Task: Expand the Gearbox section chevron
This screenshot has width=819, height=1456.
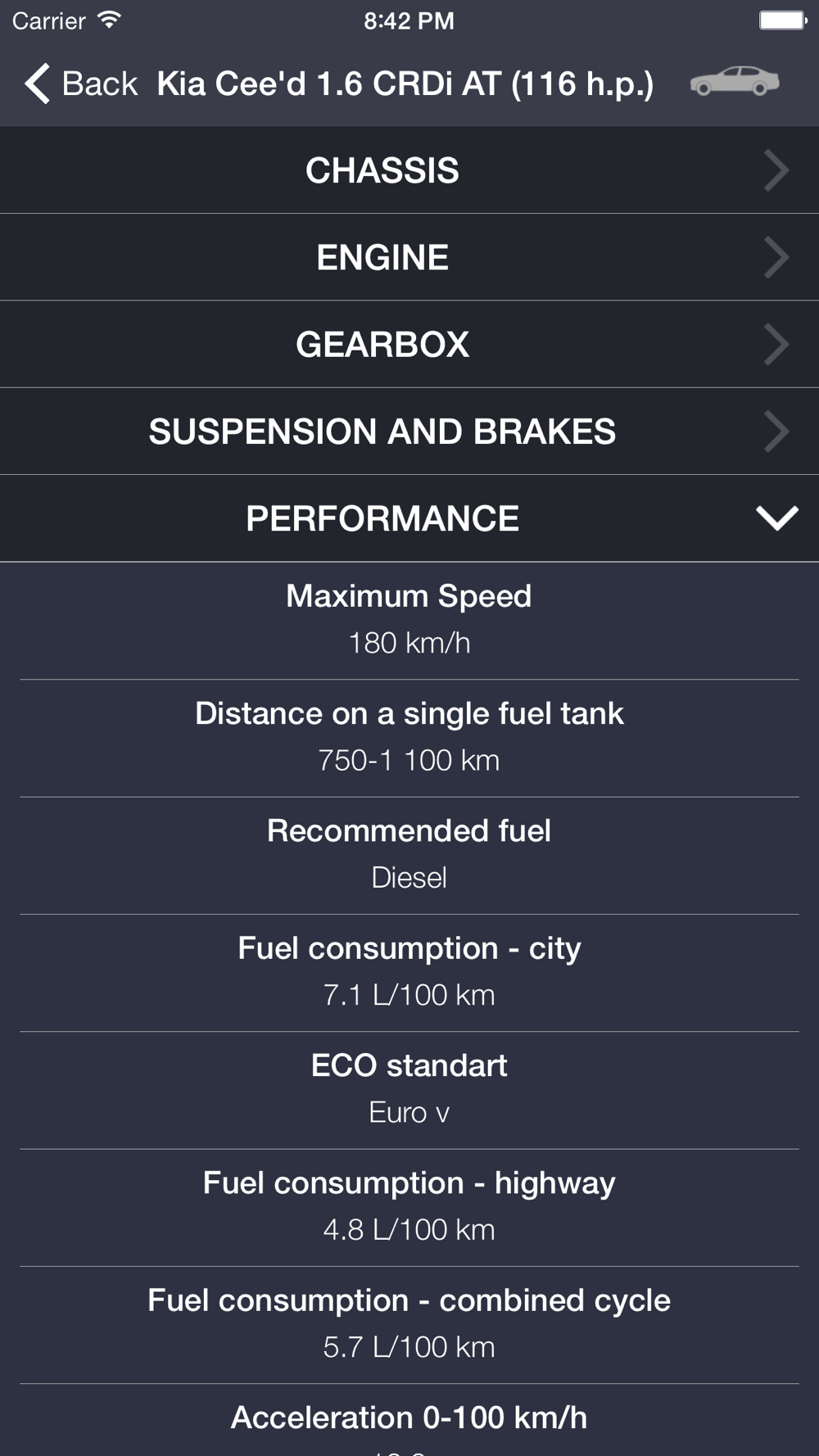Action: pos(776,344)
